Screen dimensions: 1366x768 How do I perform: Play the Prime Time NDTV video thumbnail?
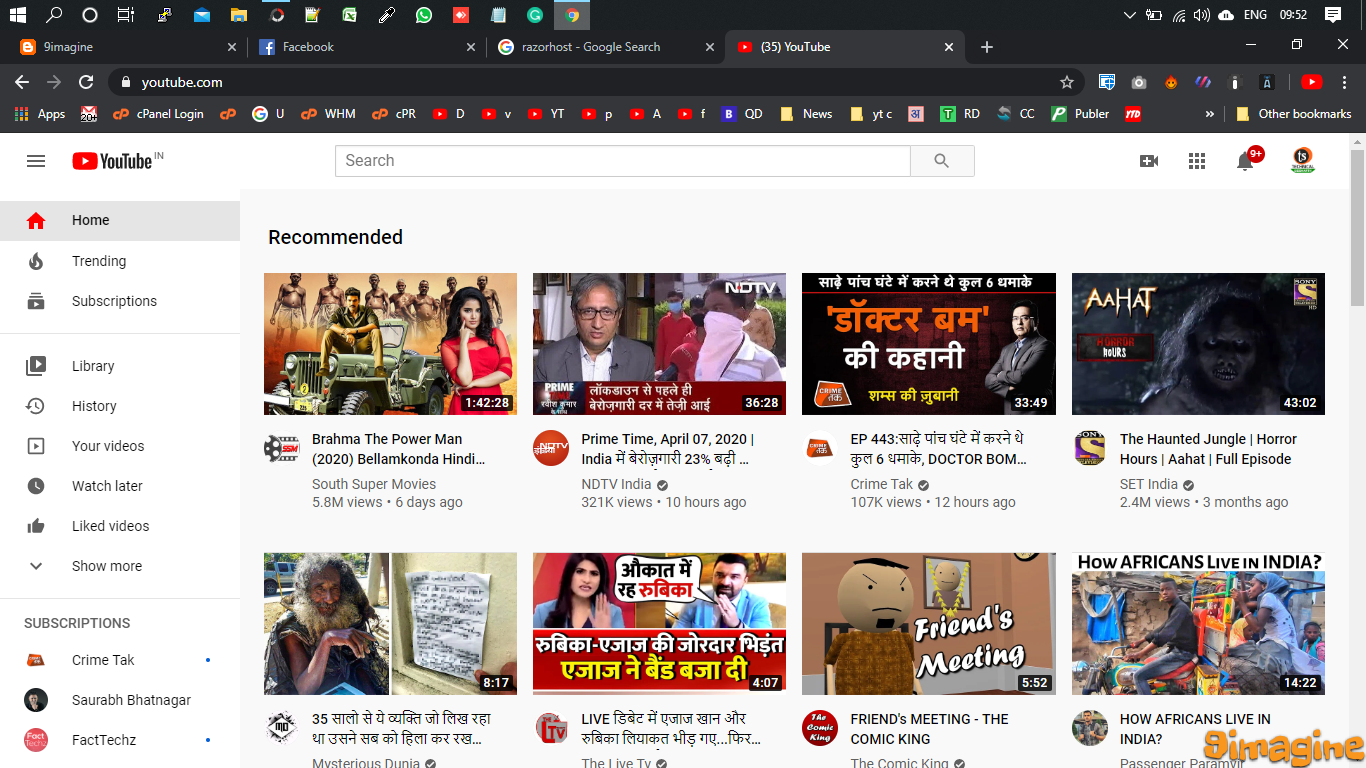click(x=659, y=344)
